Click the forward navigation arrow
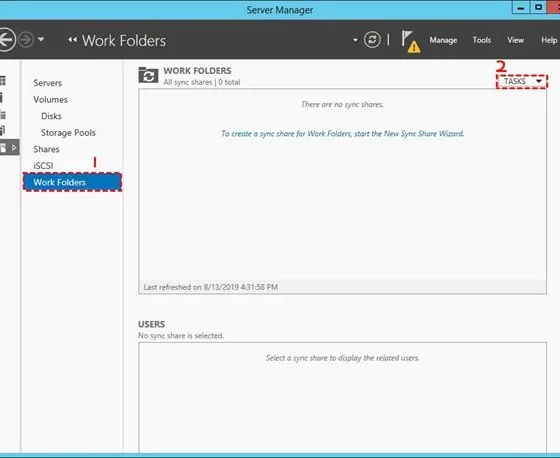This screenshot has width=560, height=458. pos(26,40)
